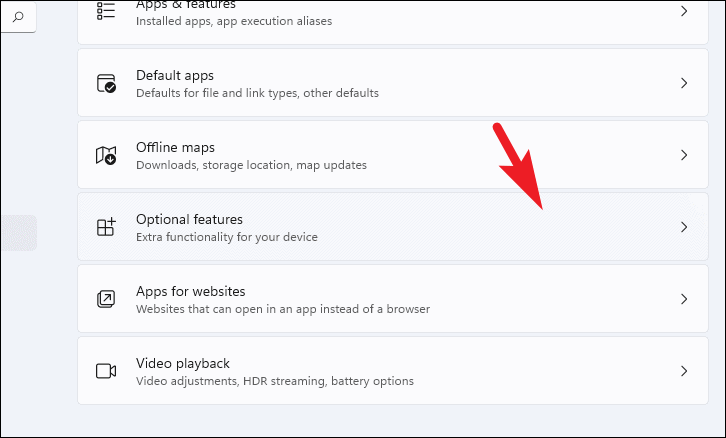Click the Video playback camera icon
The image size is (726, 438).
click(x=106, y=371)
